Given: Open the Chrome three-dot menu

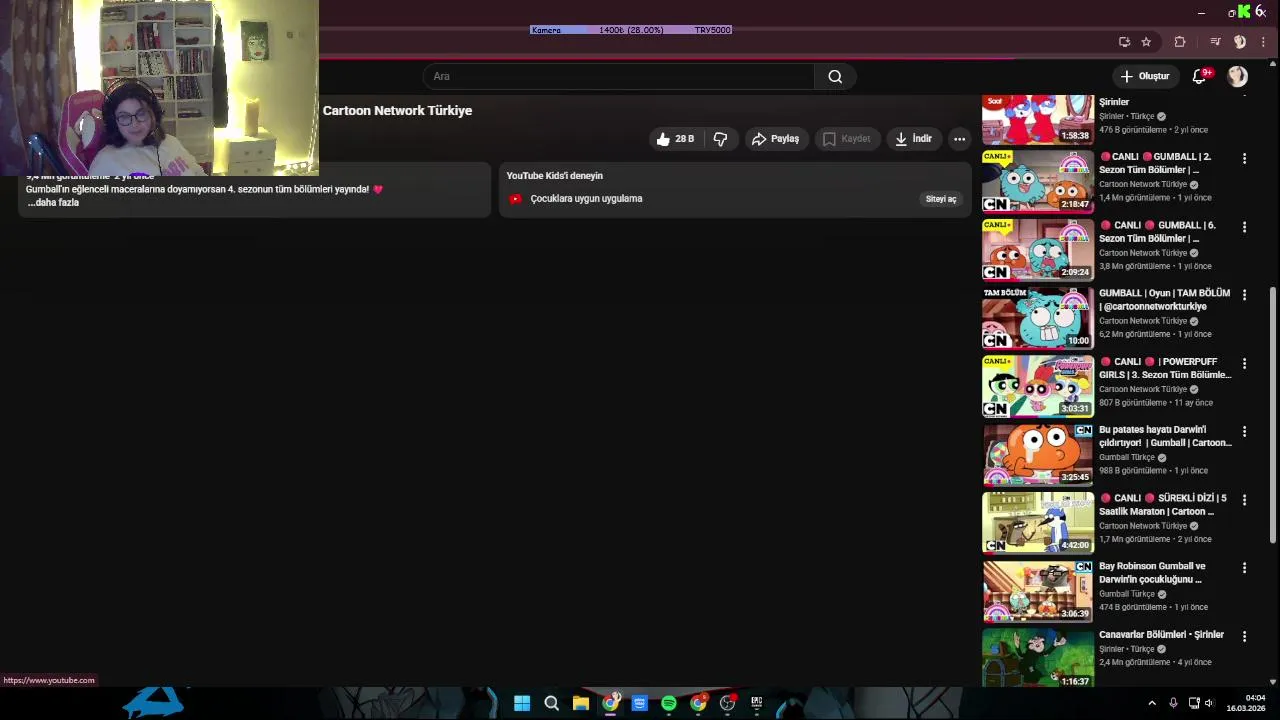Looking at the screenshot, I should pyautogui.click(x=1263, y=42).
